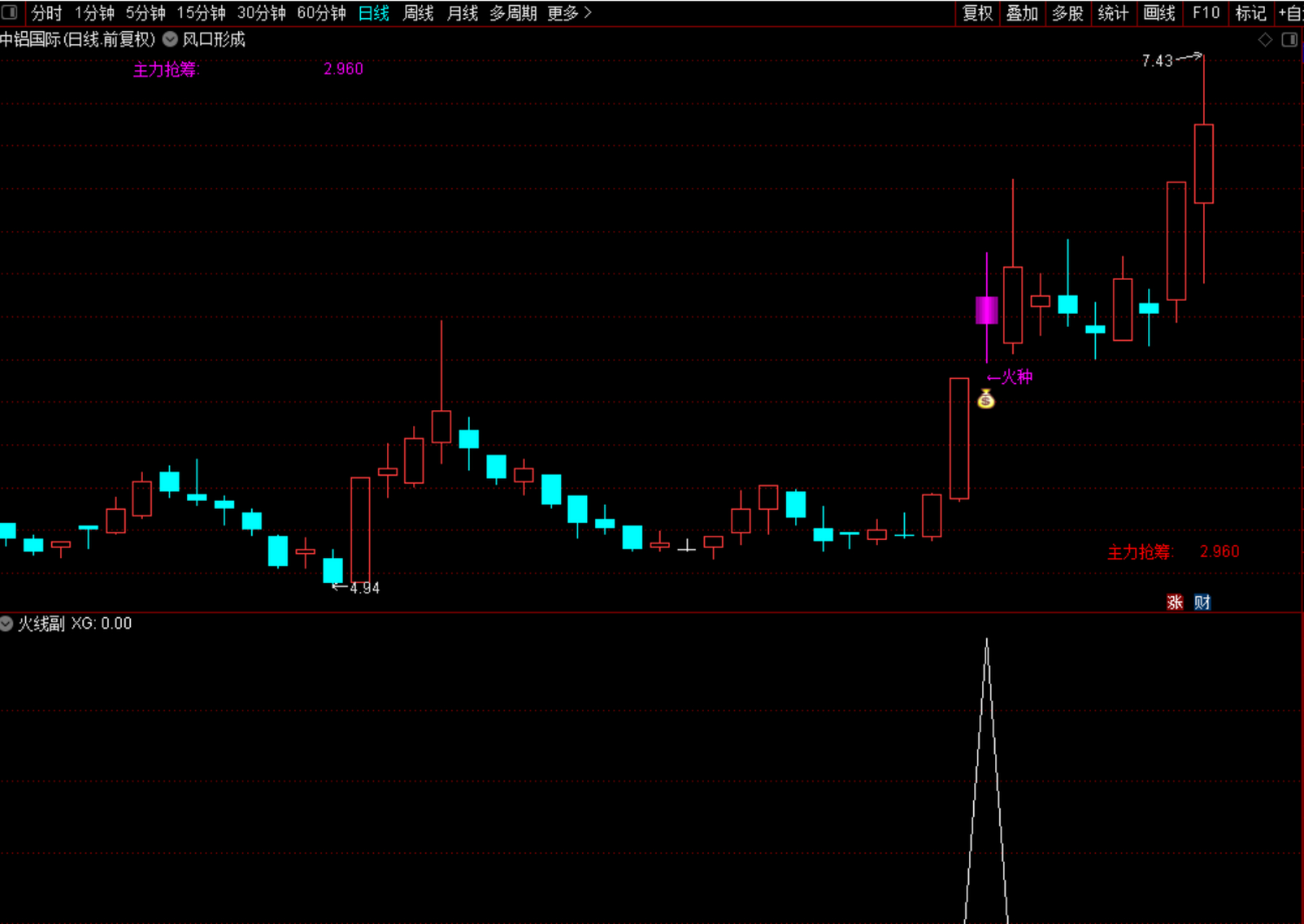
Task: Select the 5分钟 period tab
Action: click(x=146, y=13)
